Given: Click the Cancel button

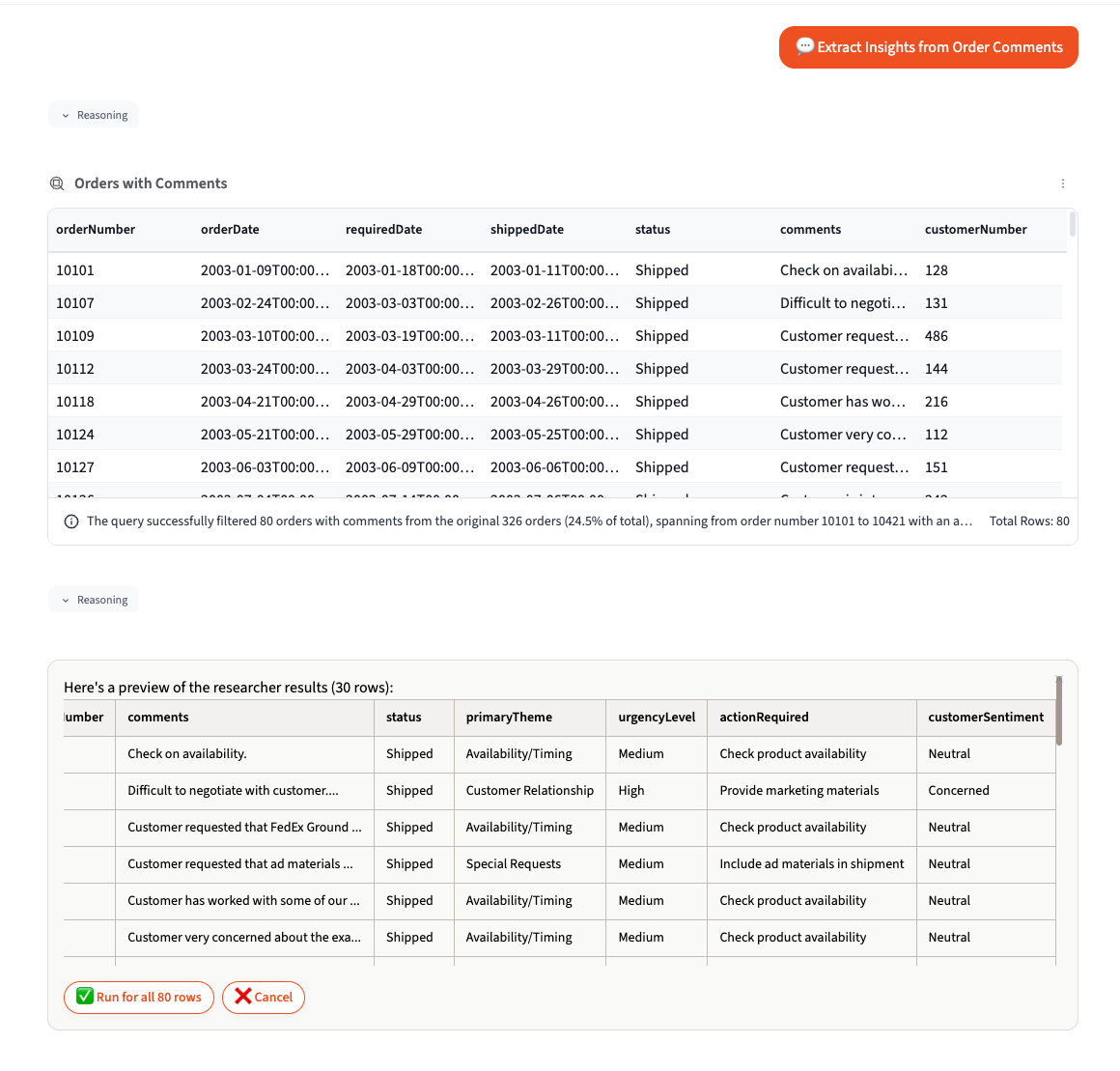Looking at the screenshot, I should 263,997.
